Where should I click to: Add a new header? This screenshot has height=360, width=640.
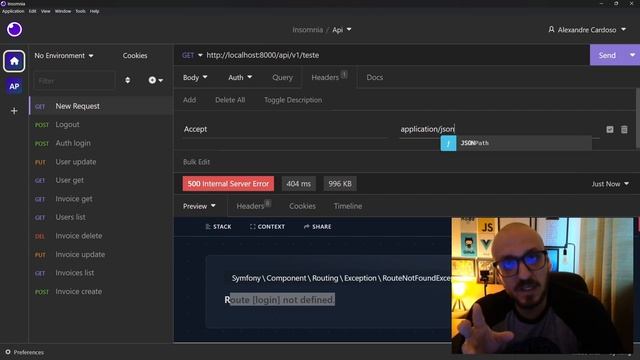(x=189, y=100)
